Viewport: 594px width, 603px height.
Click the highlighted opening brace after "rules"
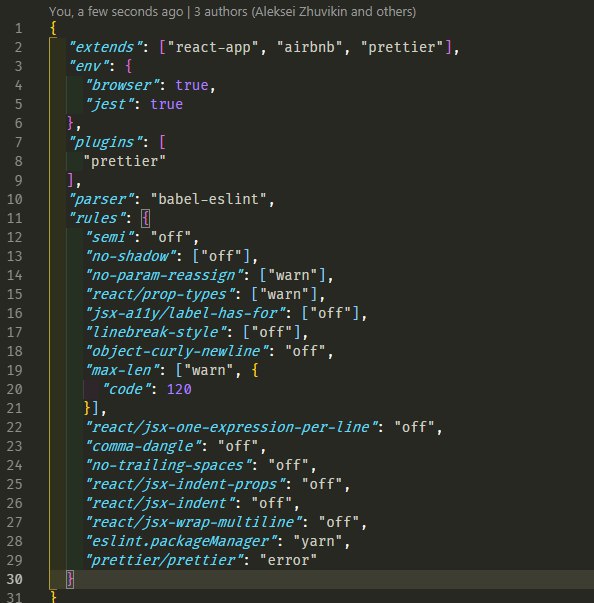click(x=145, y=218)
